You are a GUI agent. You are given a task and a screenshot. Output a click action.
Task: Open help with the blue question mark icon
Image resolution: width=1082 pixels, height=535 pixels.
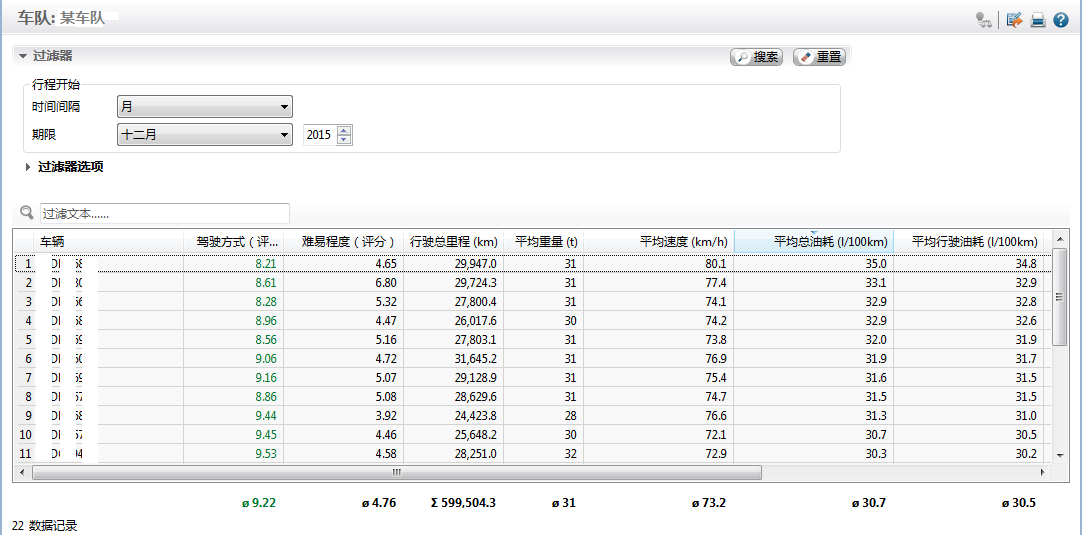tap(1061, 20)
